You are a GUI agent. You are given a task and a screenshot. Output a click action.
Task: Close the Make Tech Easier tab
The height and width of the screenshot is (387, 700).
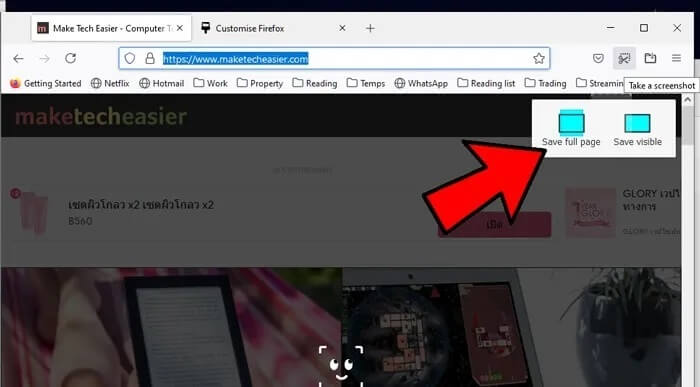pyautogui.click(x=179, y=28)
